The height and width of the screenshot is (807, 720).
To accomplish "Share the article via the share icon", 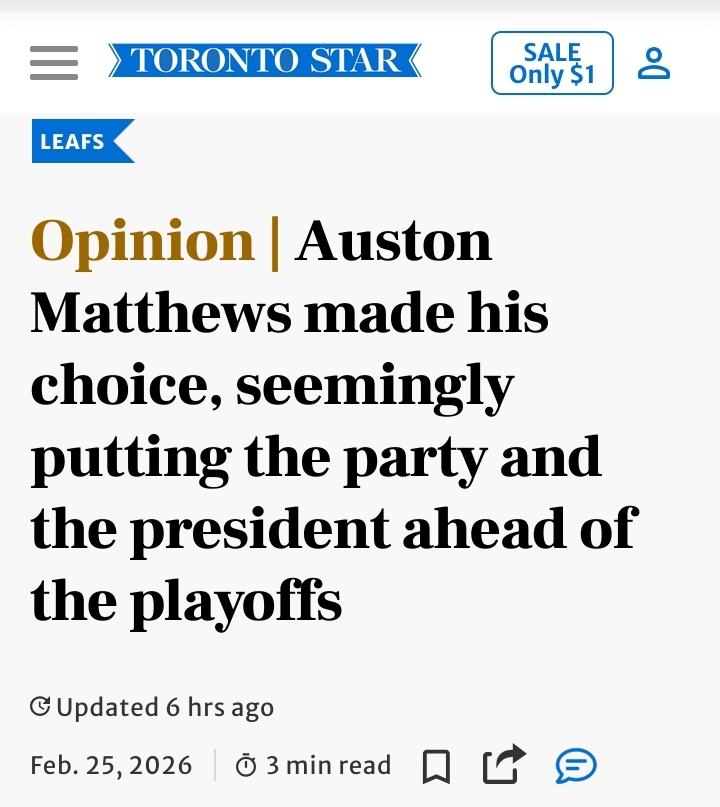I will 503,766.
